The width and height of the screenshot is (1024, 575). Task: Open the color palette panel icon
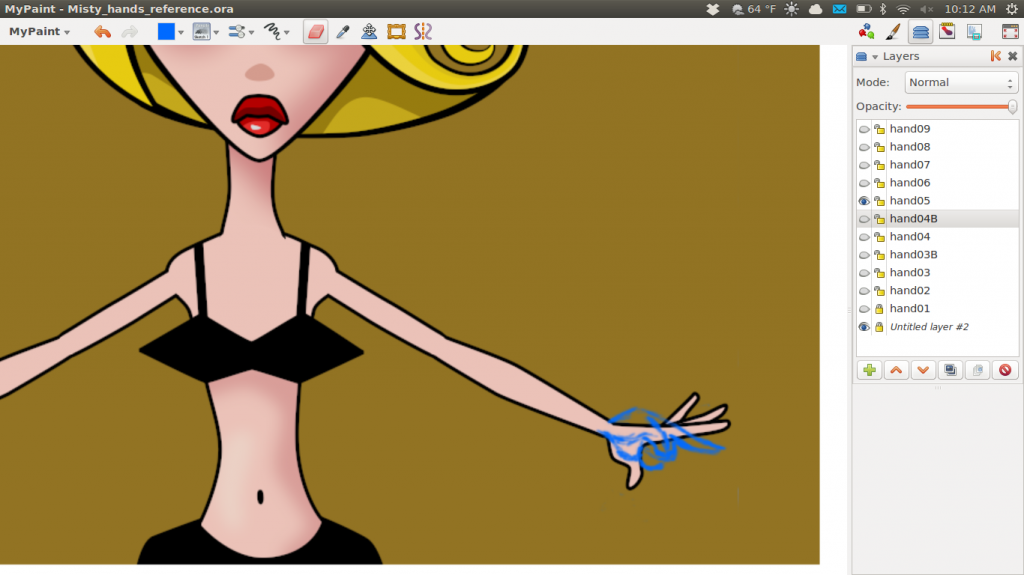[867, 31]
